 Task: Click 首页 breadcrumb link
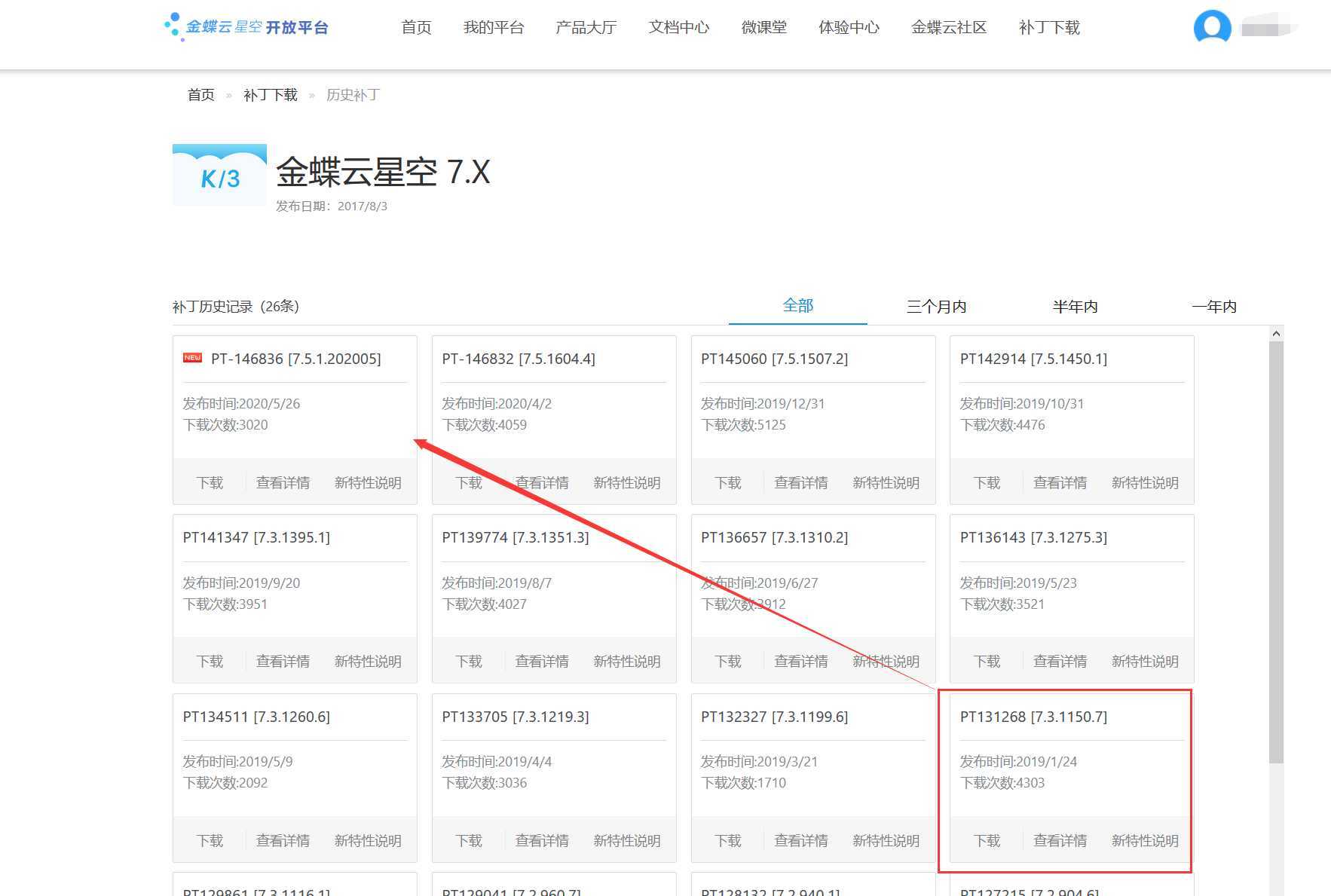point(201,95)
